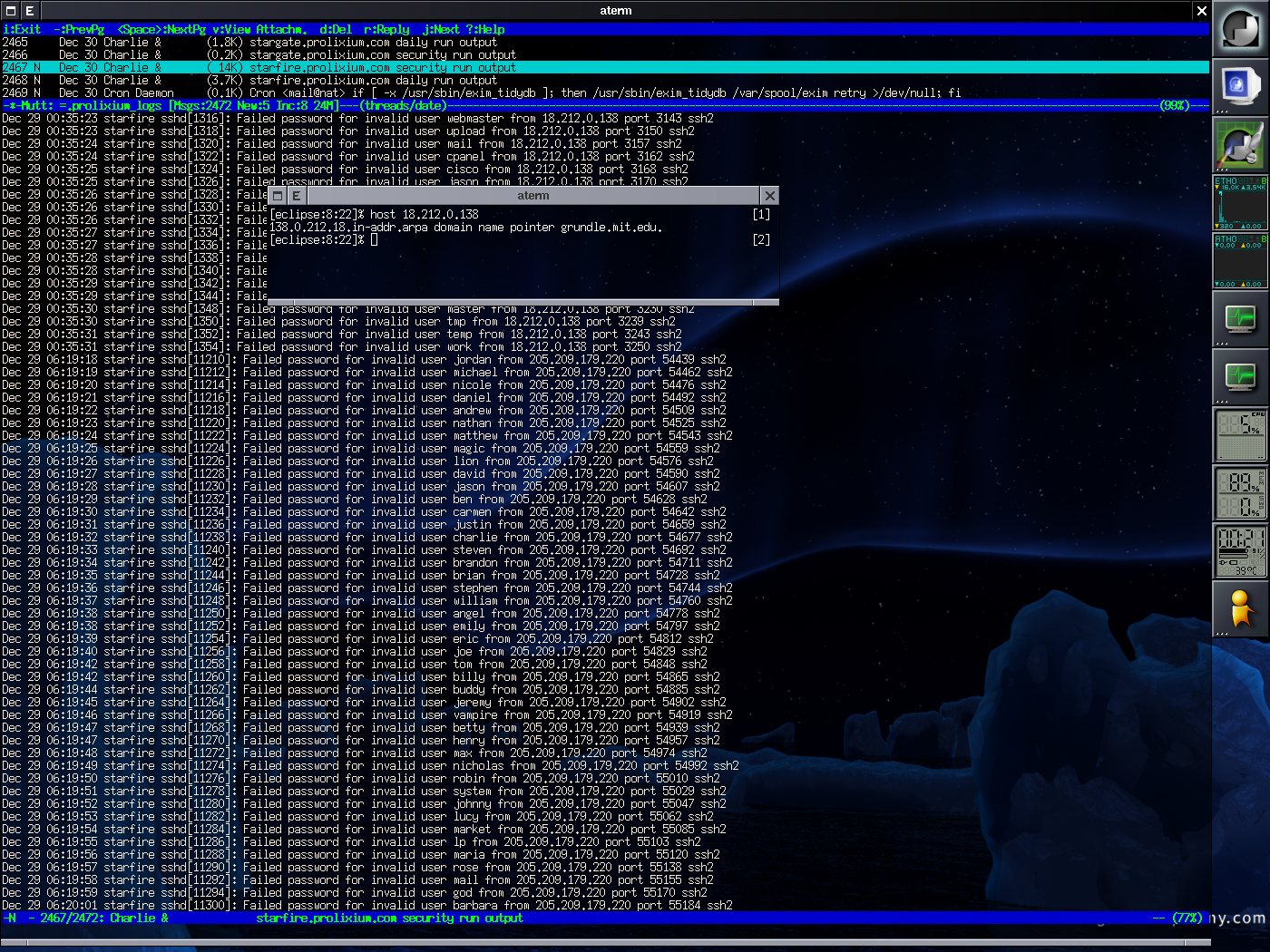Click log line for invalid user maria
The width and height of the screenshot is (1270, 952).
361,854
